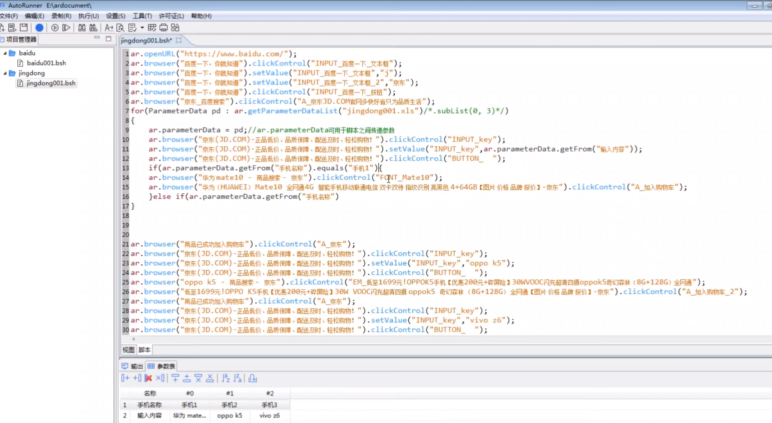Open the 文件(F) menu
The image size is (772, 423).
click(x=11, y=16)
